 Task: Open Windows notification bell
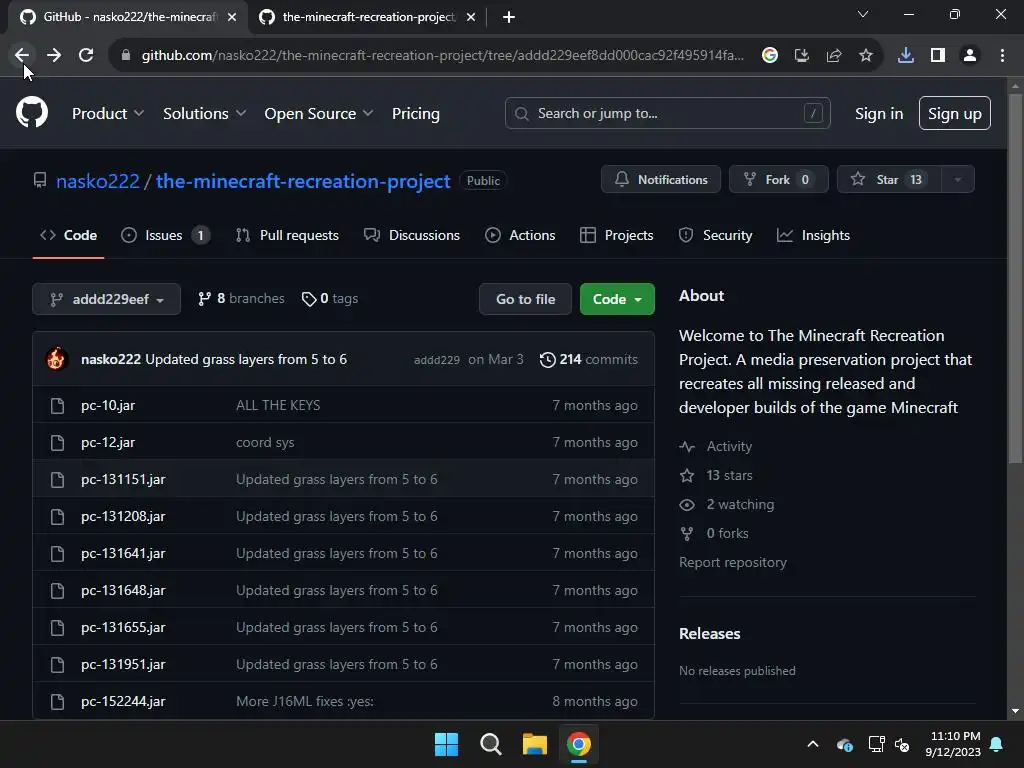tap(997, 744)
